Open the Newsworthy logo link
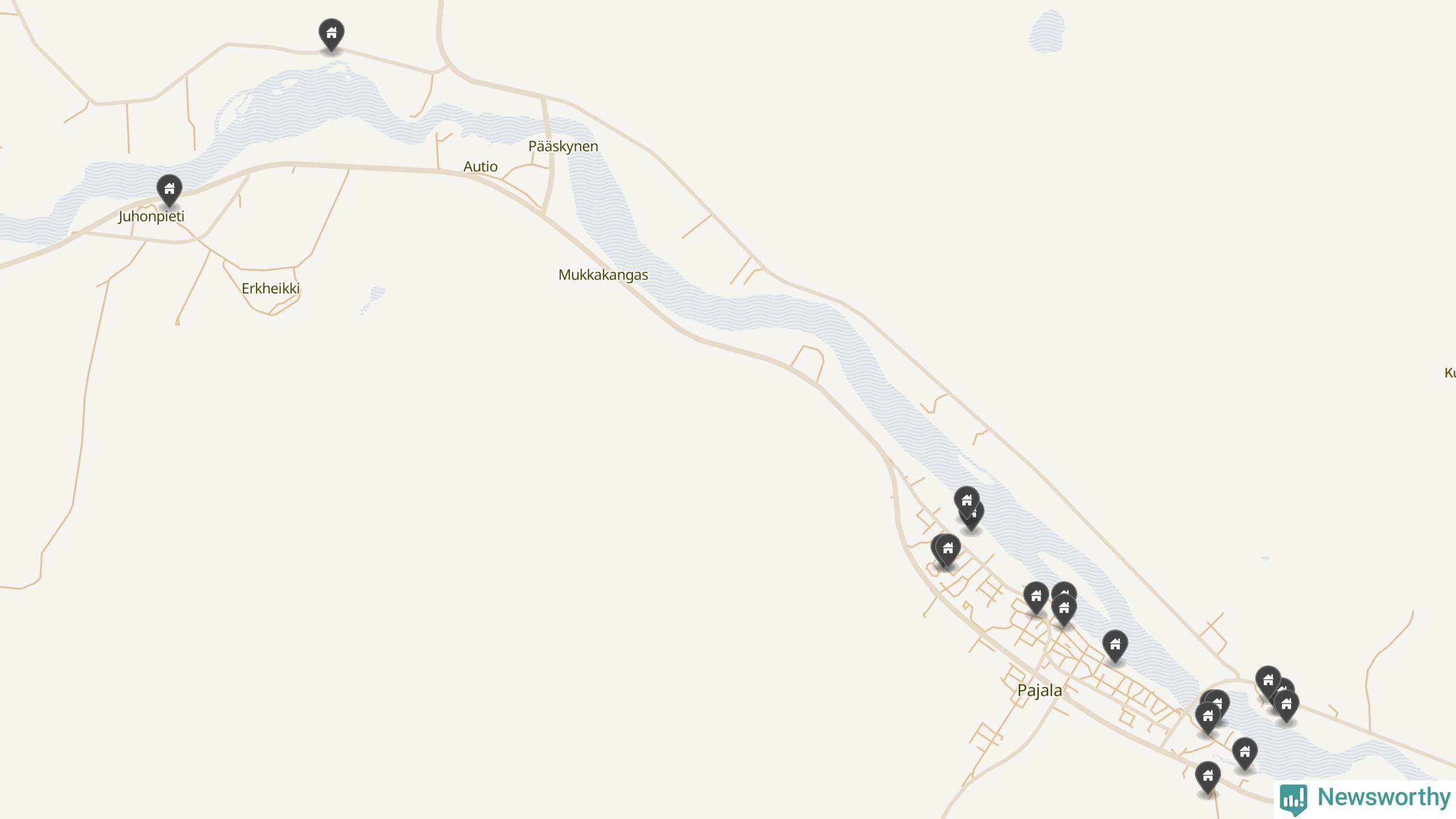The height and width of the screenshot is (819, 1456). [x=1366, y=798]
